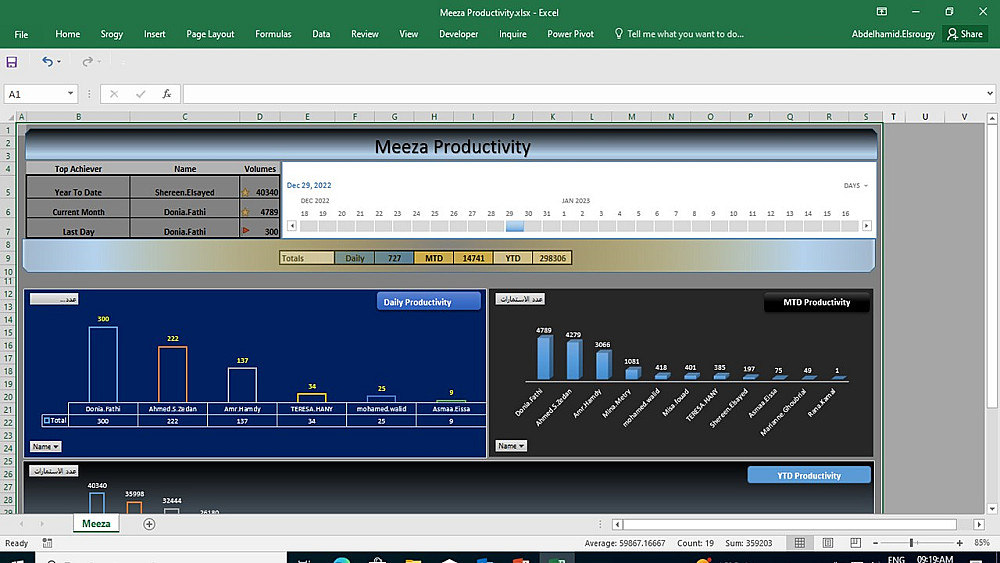This screenshot has height=563, width=1000.
Task: Select column T header
Action: (x=893, y=117)
